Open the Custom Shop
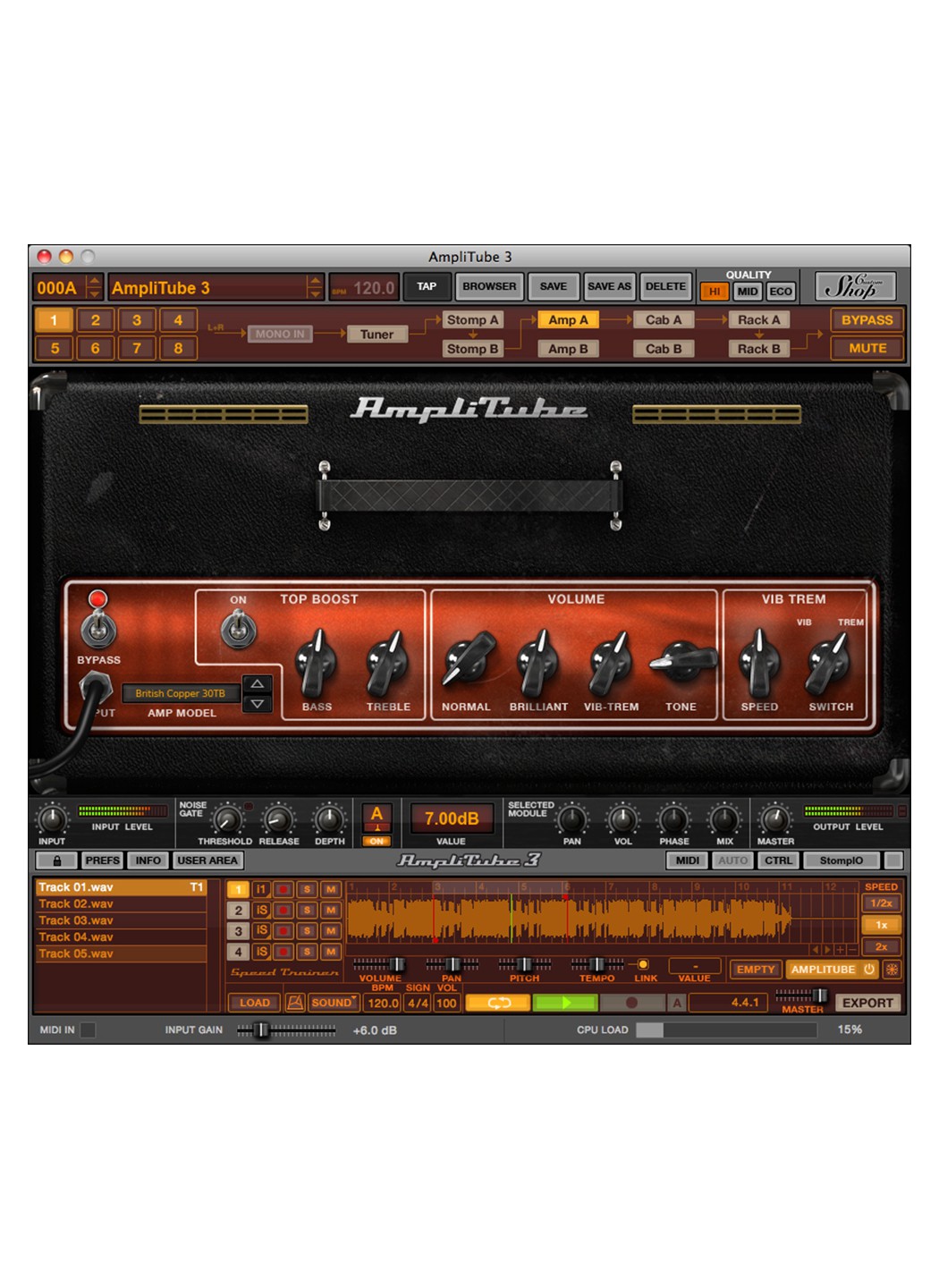 click(855, 286)
